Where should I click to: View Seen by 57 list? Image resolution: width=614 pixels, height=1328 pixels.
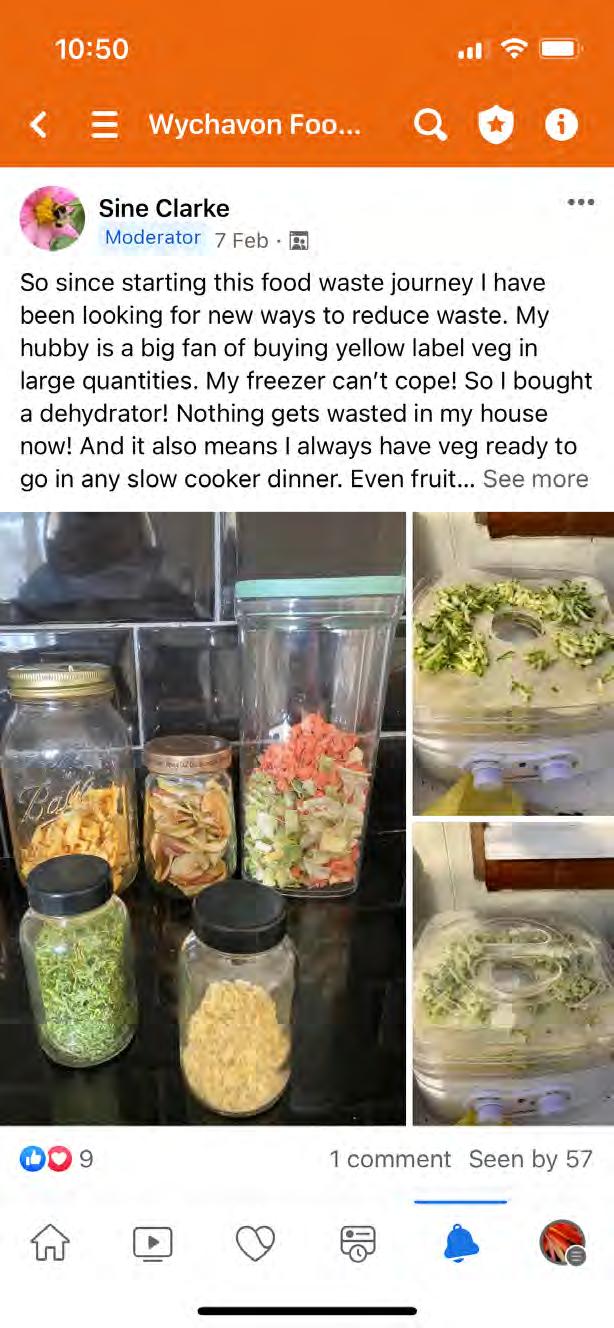click(x=531, y=1159)
